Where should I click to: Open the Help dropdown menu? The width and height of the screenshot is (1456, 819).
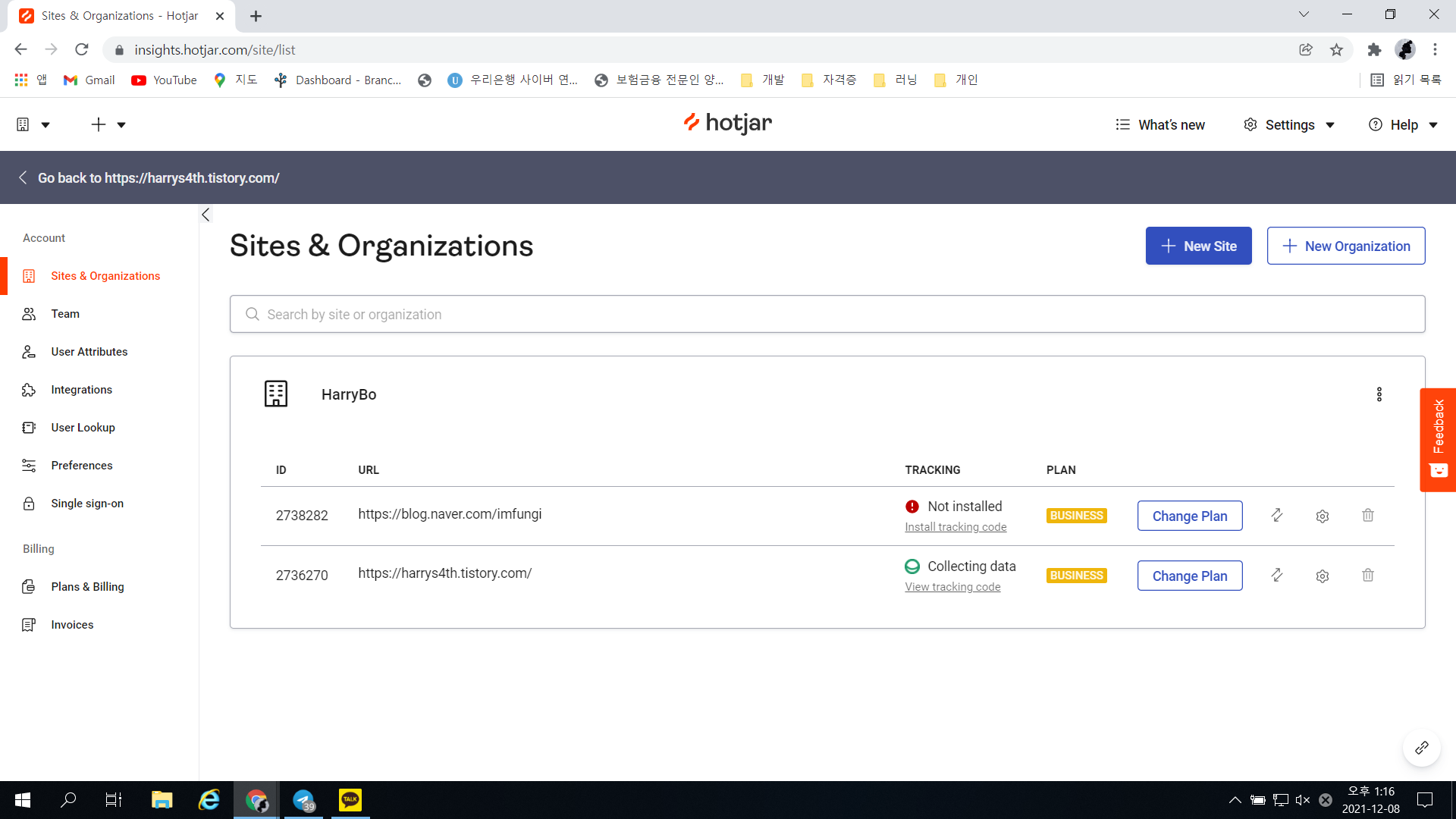[1403, 125]
